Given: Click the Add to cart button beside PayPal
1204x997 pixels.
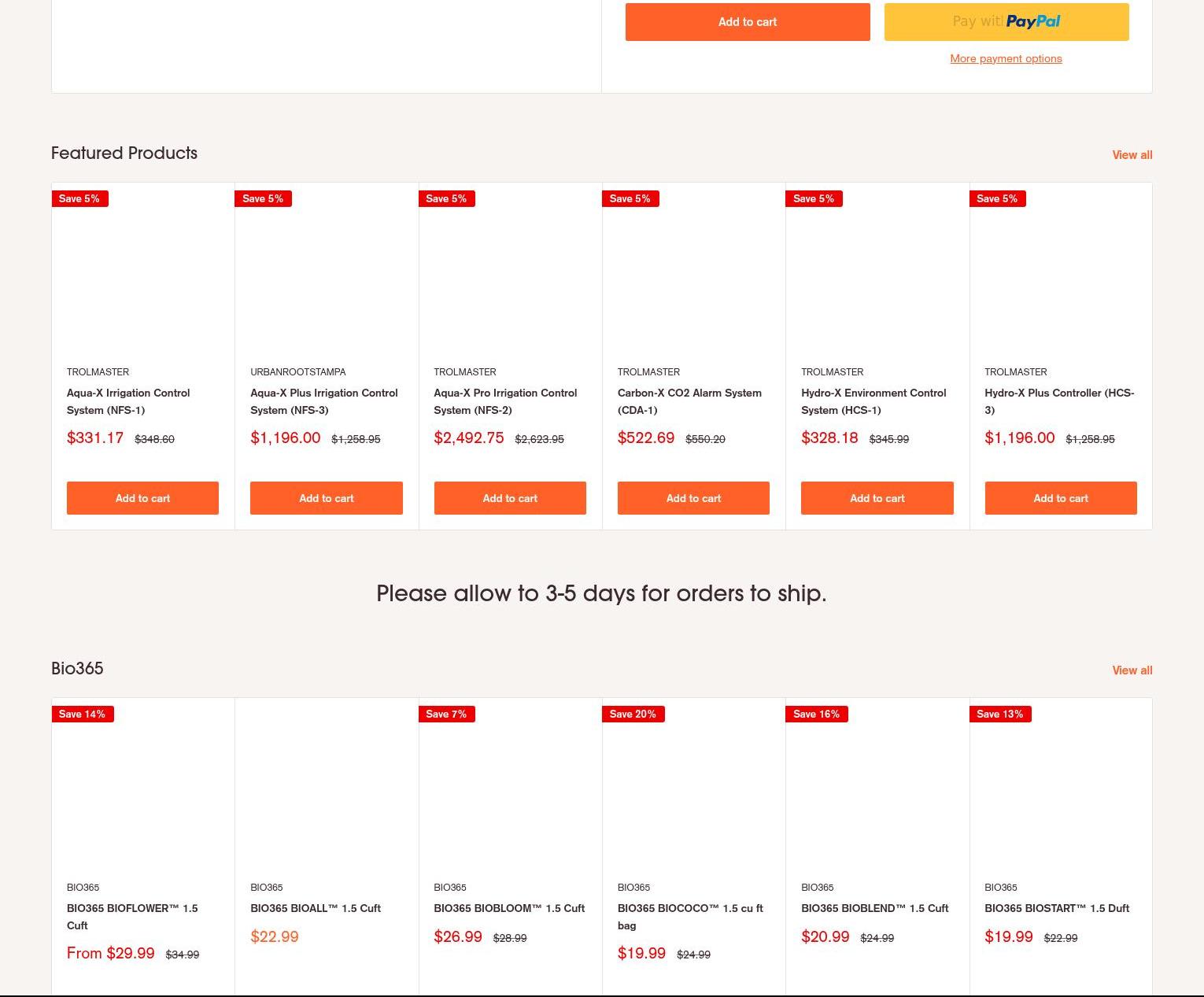Looking at the screenshot, I should tap(748, 22).
